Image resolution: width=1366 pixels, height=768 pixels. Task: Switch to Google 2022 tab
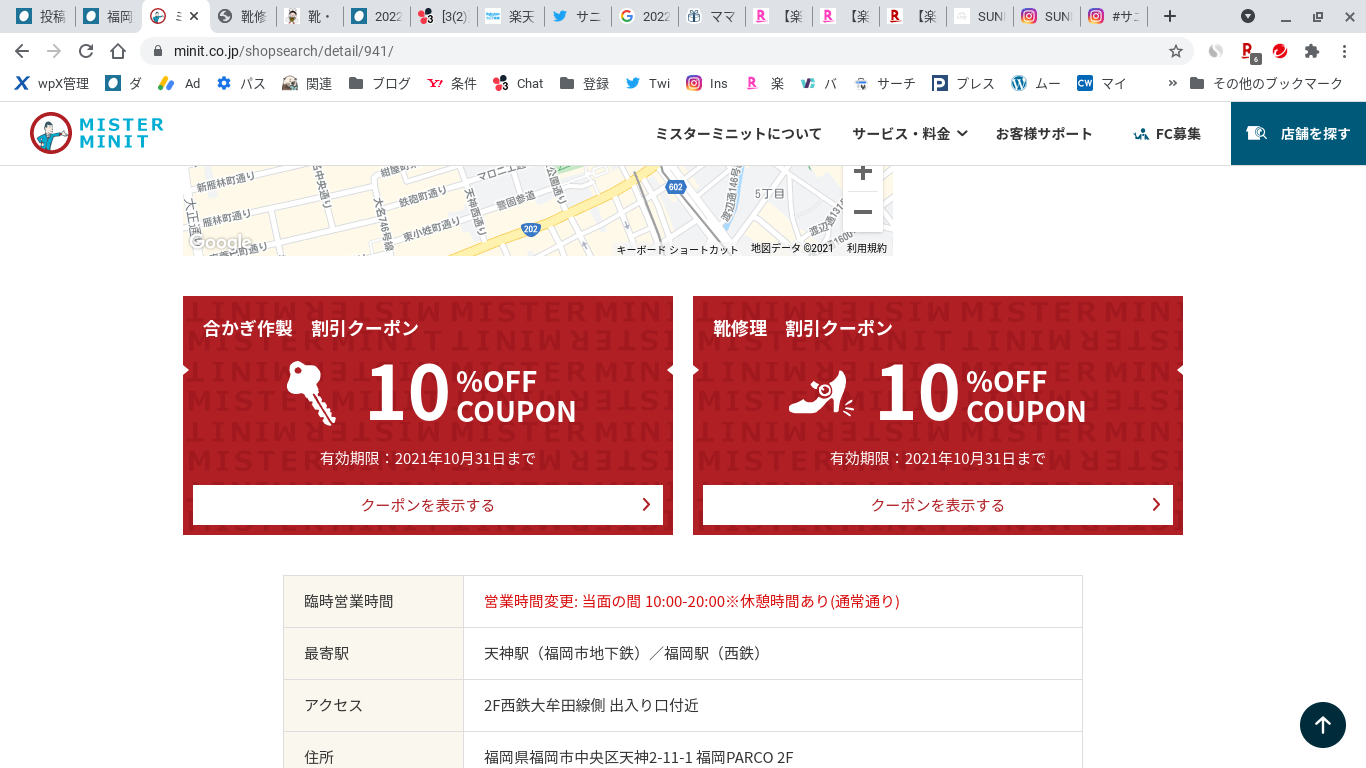pos(644,16)
